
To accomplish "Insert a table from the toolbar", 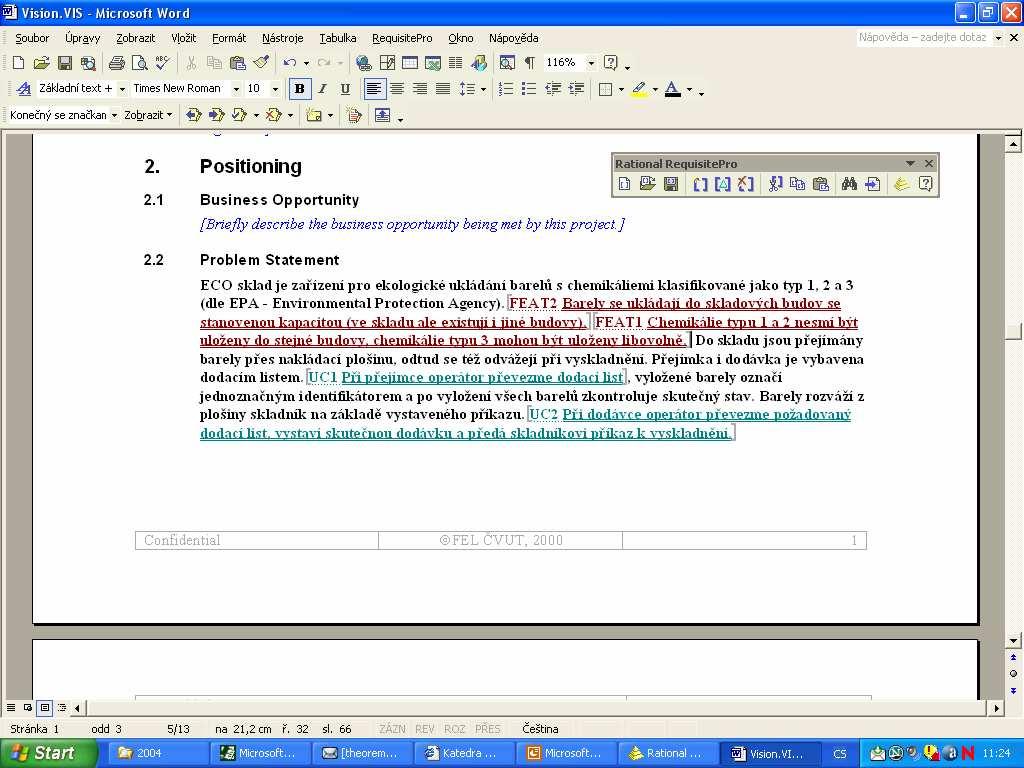I will (x=410, y=63).
